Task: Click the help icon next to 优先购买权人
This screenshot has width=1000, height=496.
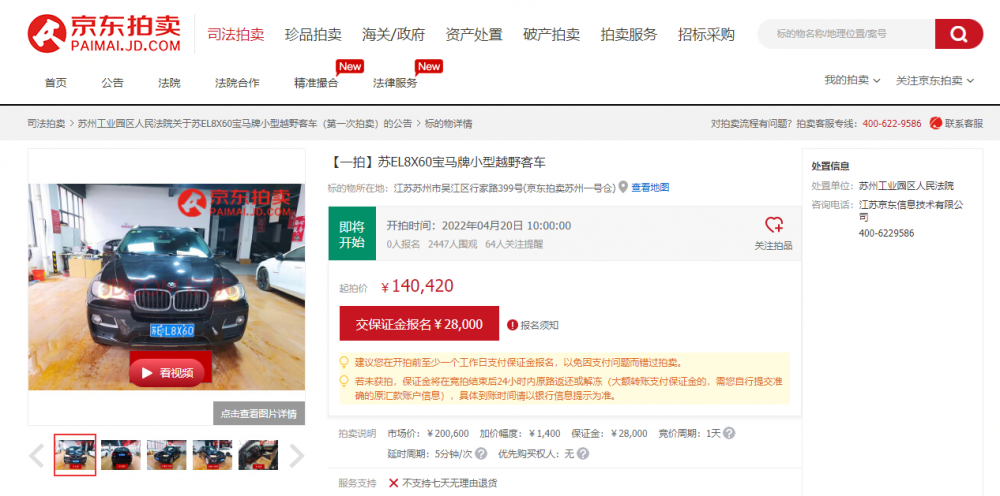Action: [x=582, y=454]
